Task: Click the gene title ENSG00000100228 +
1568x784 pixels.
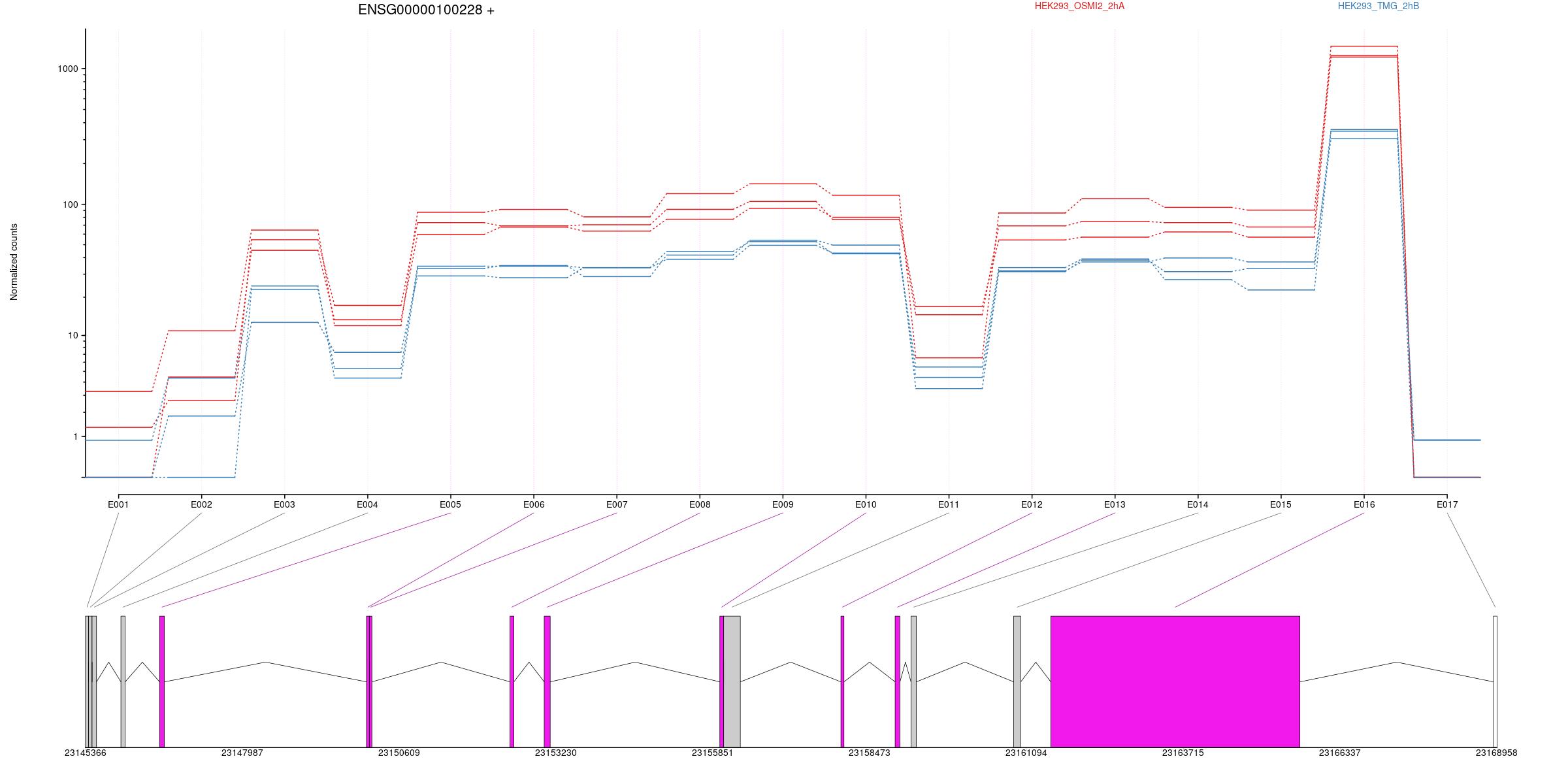Action: pyautogui.click(x=426, y=10)
